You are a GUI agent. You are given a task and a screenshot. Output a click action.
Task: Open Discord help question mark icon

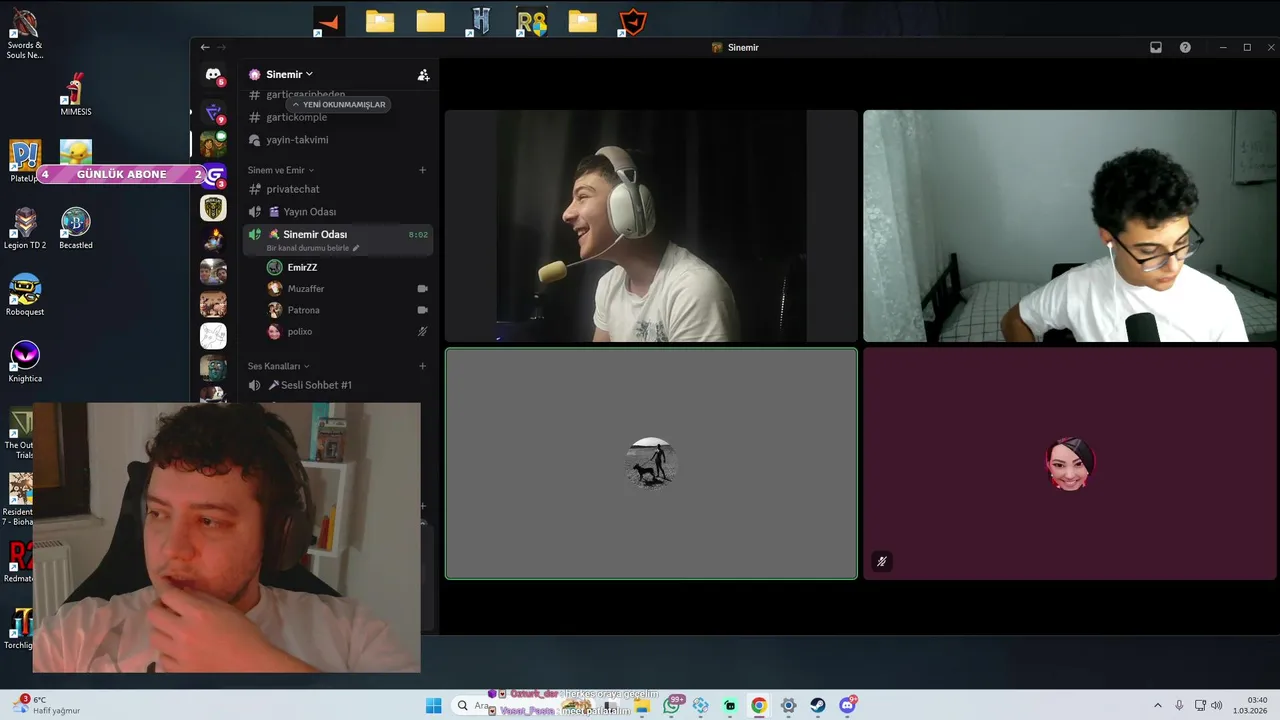tap(1185, 47)
